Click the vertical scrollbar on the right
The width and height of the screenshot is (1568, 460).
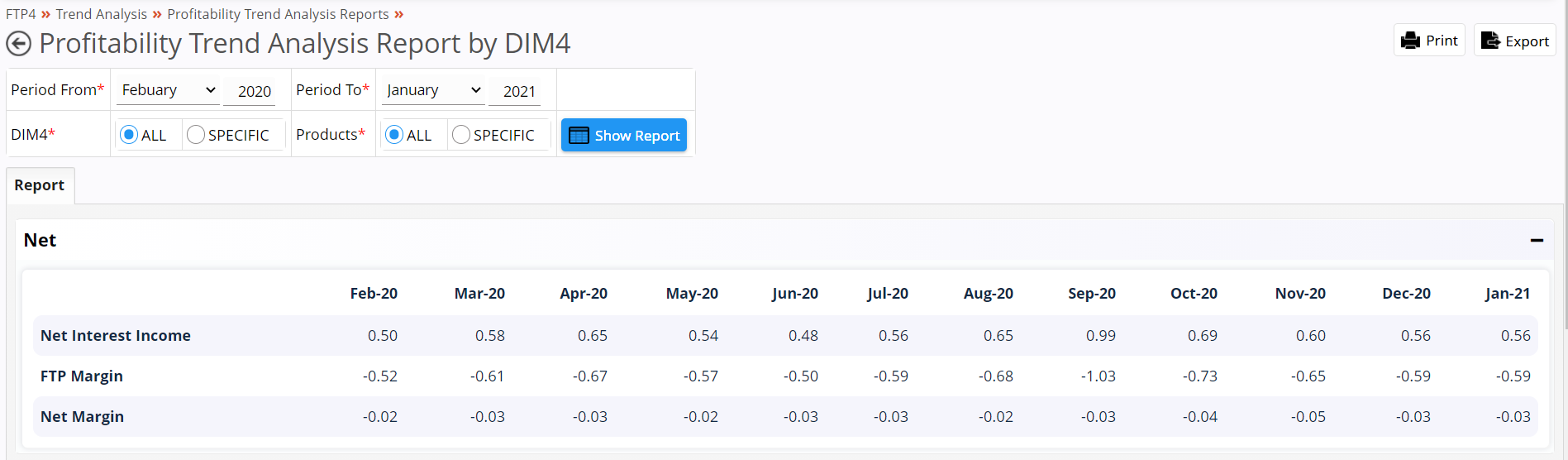(x=1565, y=165)
